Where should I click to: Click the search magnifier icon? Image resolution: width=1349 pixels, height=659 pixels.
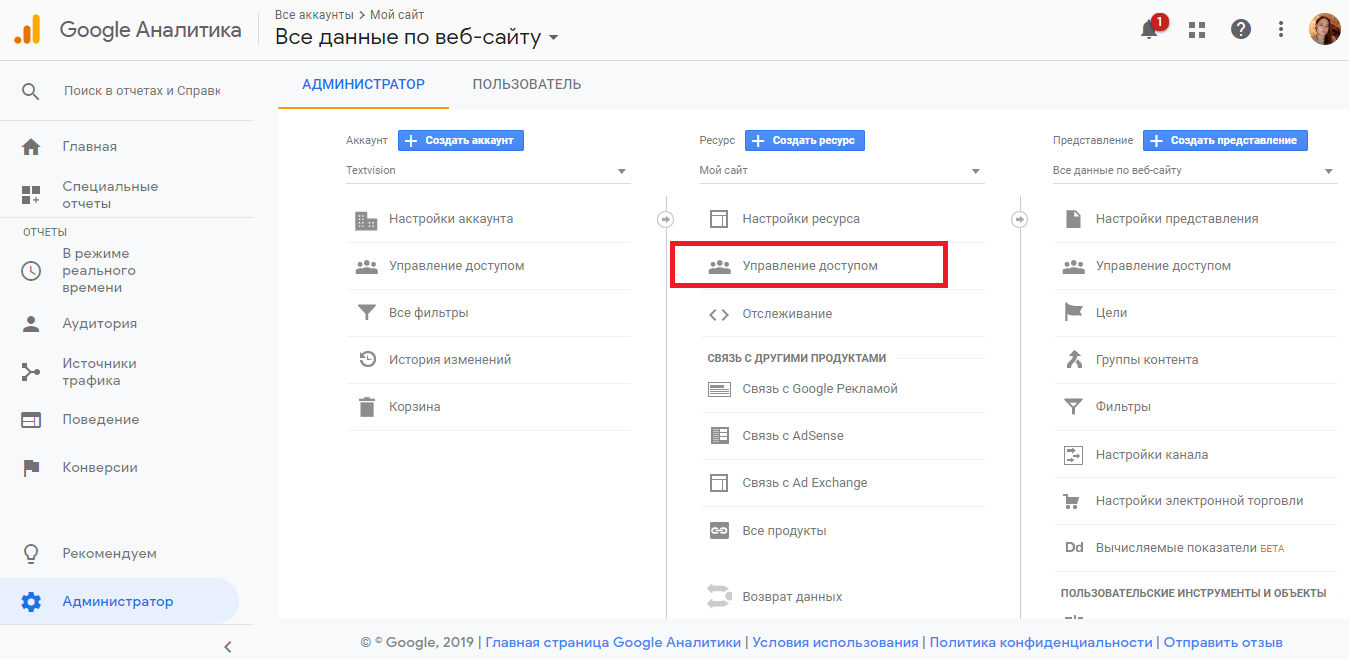pos(31,91)
